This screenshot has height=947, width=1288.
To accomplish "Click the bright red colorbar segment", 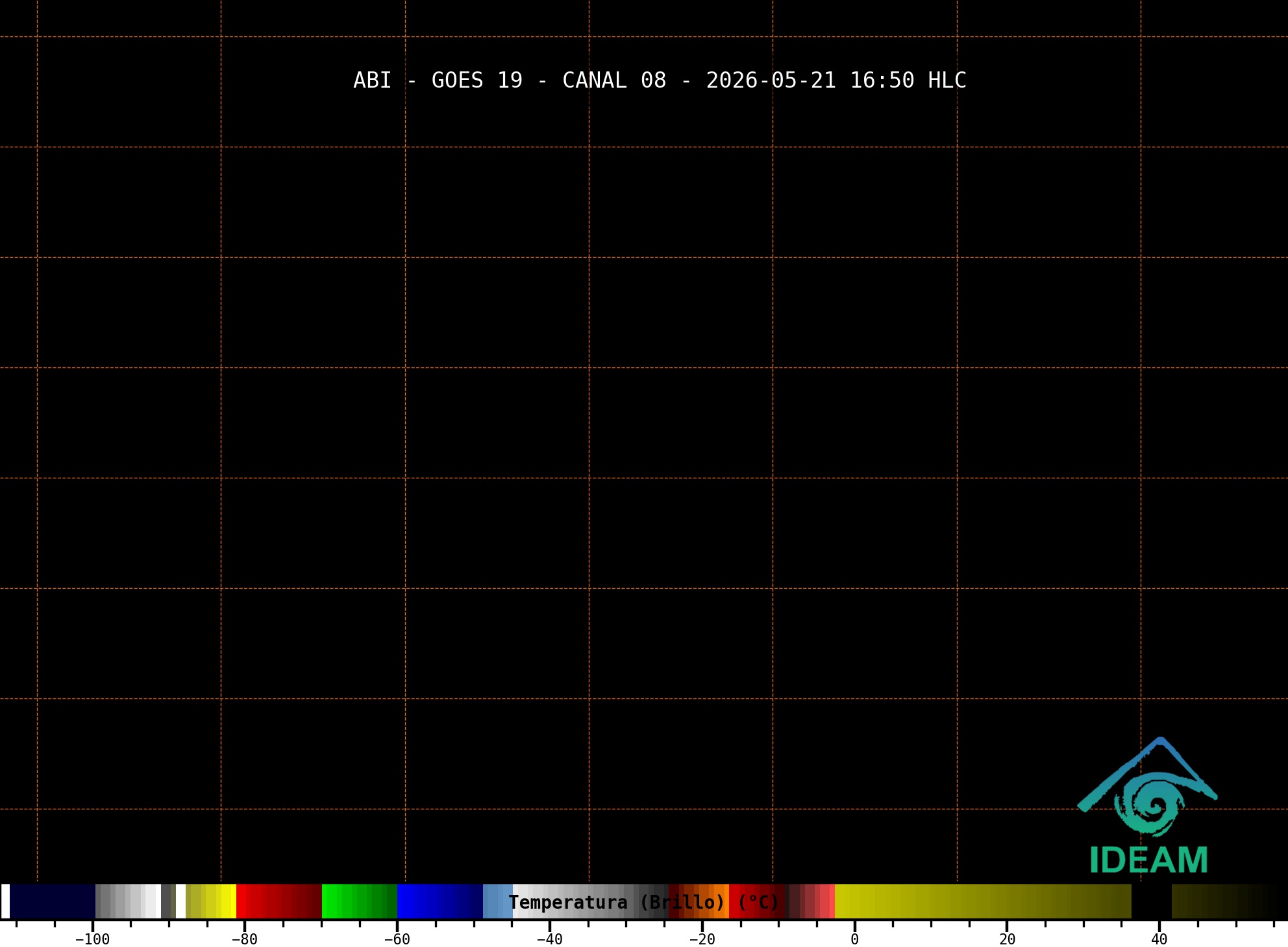I will pyautogui.click(x=279, y=901).
